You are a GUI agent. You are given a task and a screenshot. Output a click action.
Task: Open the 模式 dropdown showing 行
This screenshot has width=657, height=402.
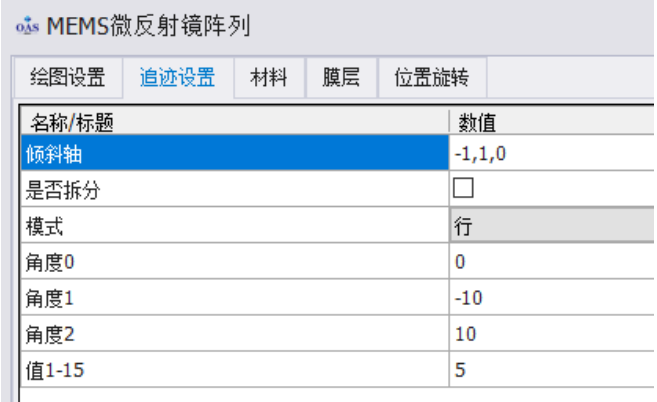(552, 225)
